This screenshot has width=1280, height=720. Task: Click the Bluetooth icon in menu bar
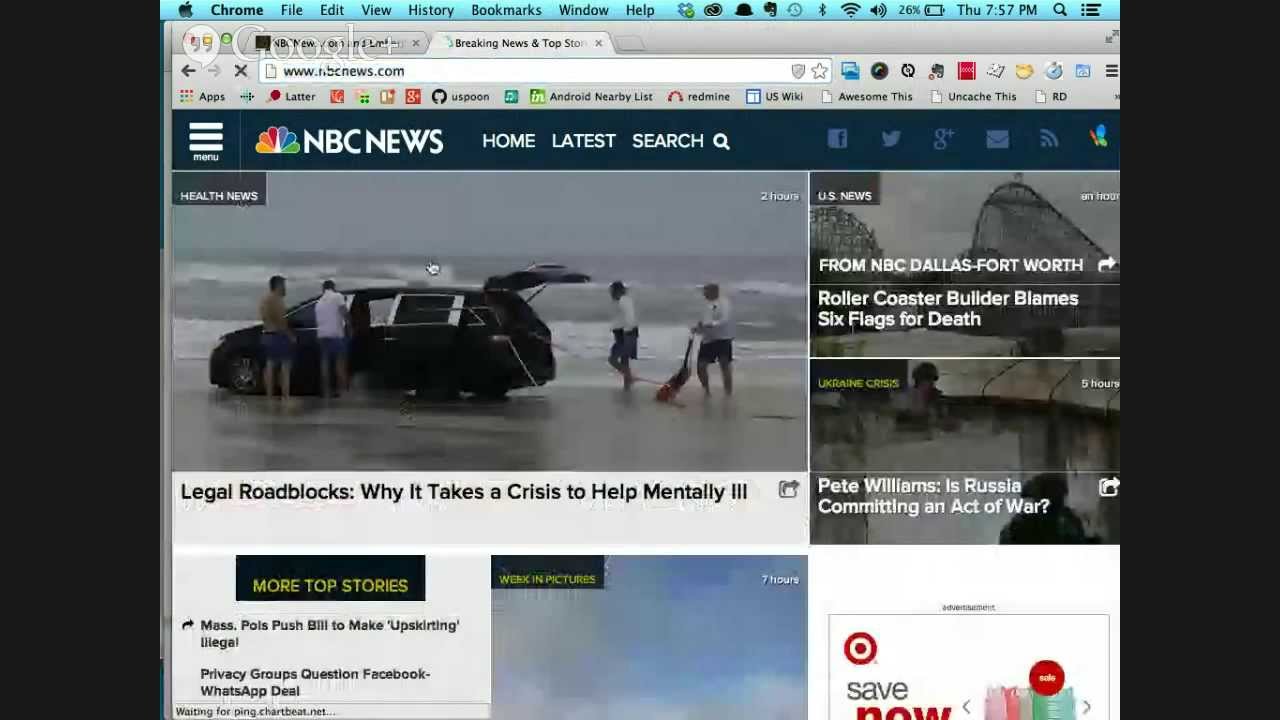click(x=822, y=10)
